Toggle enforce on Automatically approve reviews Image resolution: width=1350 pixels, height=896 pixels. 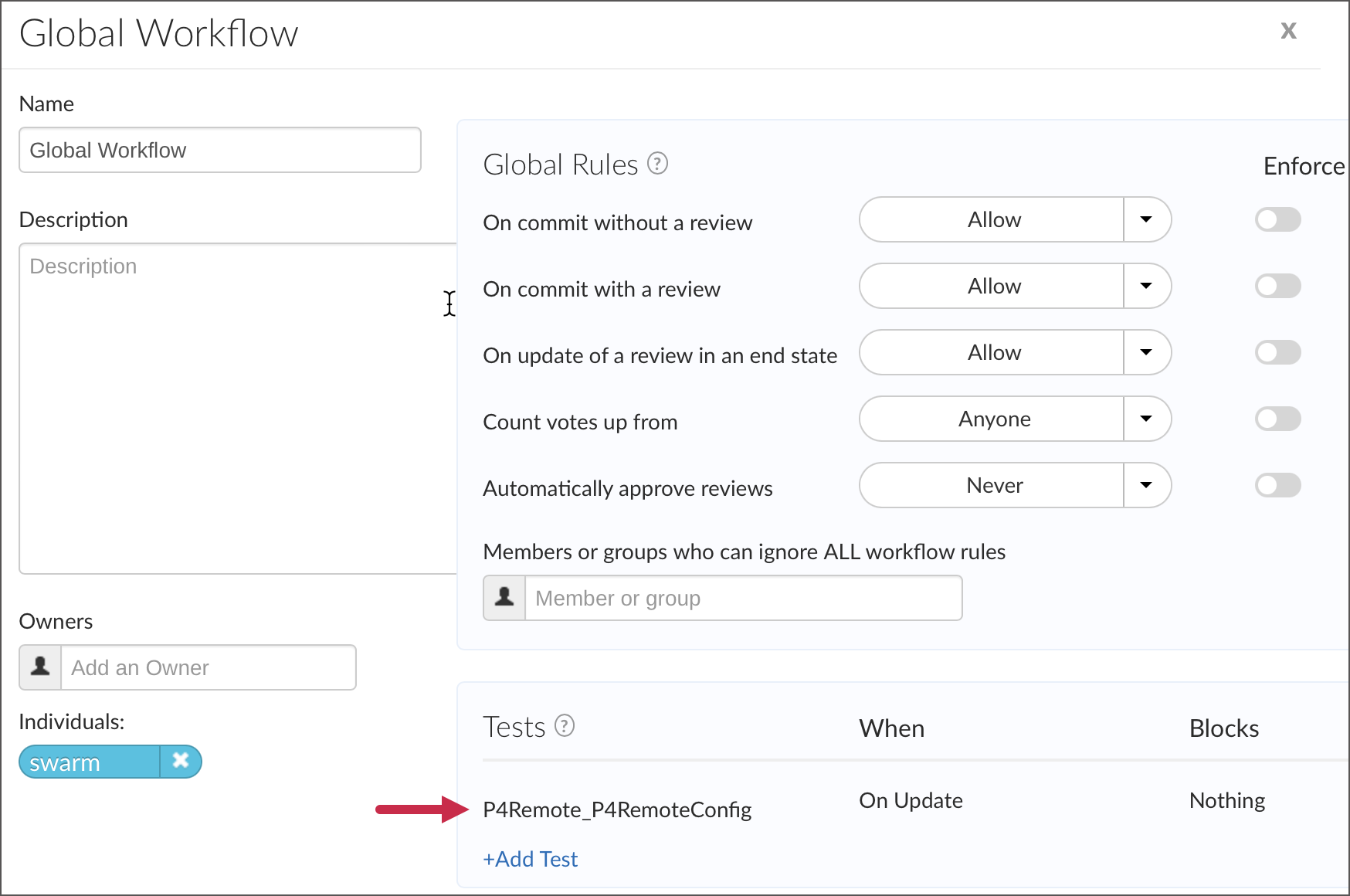point(1277,485)
